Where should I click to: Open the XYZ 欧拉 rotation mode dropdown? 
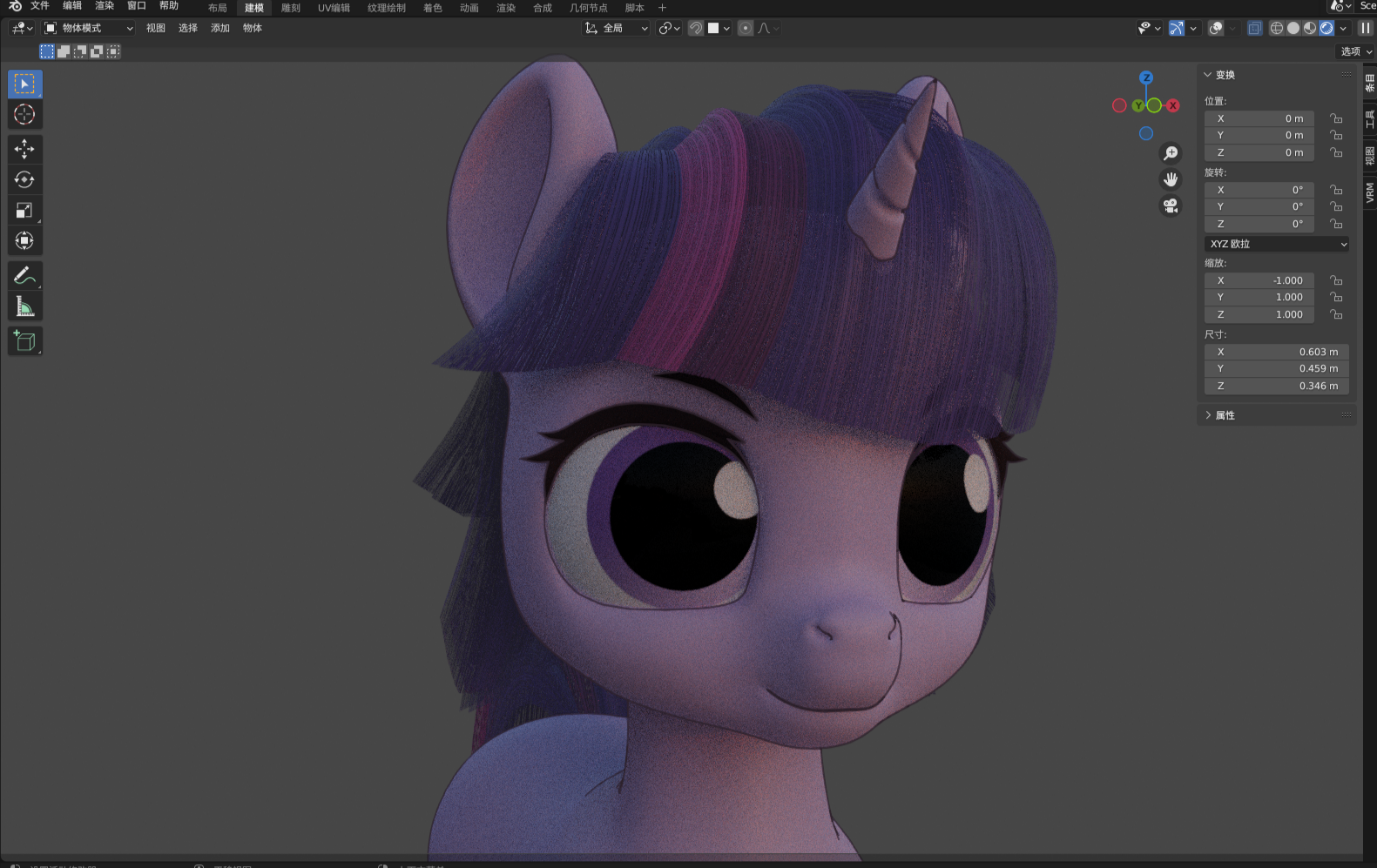coord(1277,244)
